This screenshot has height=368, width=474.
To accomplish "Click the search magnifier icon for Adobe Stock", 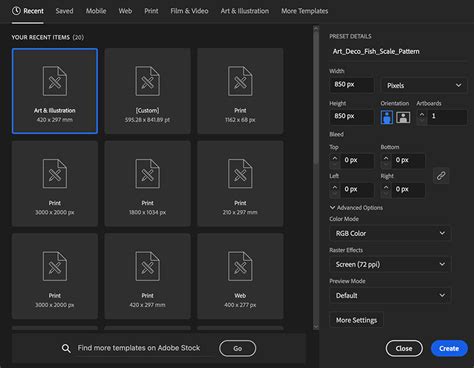I will pyautogui.click(x=66, y=349).
